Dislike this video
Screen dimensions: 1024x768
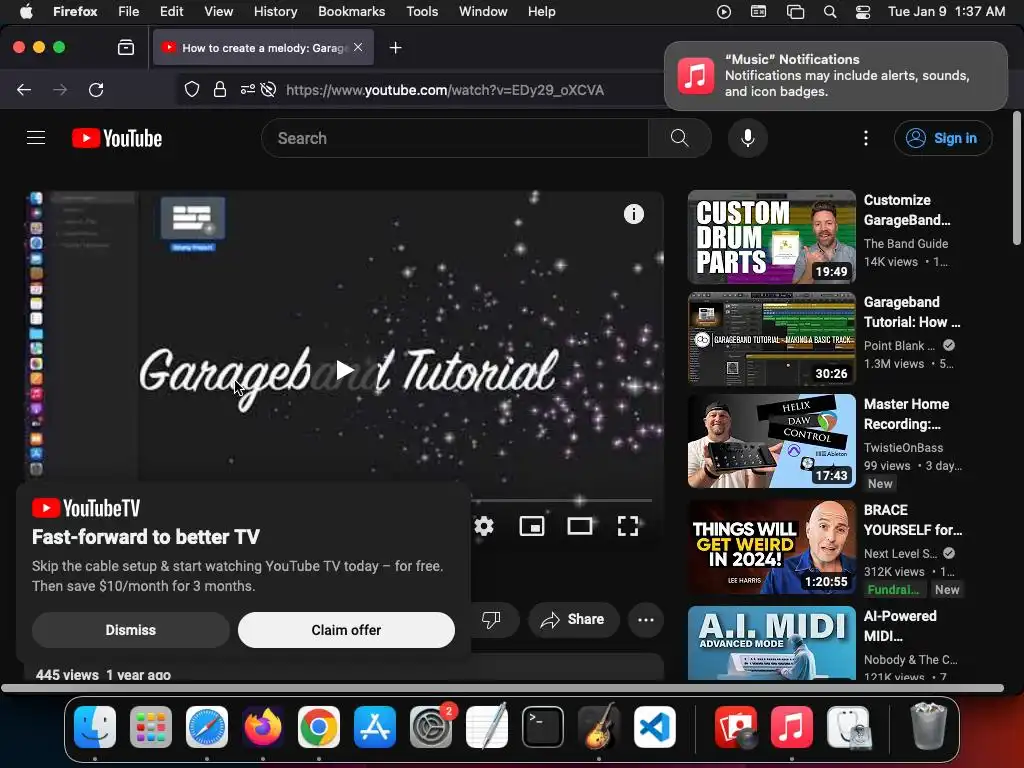pos(491,619)
